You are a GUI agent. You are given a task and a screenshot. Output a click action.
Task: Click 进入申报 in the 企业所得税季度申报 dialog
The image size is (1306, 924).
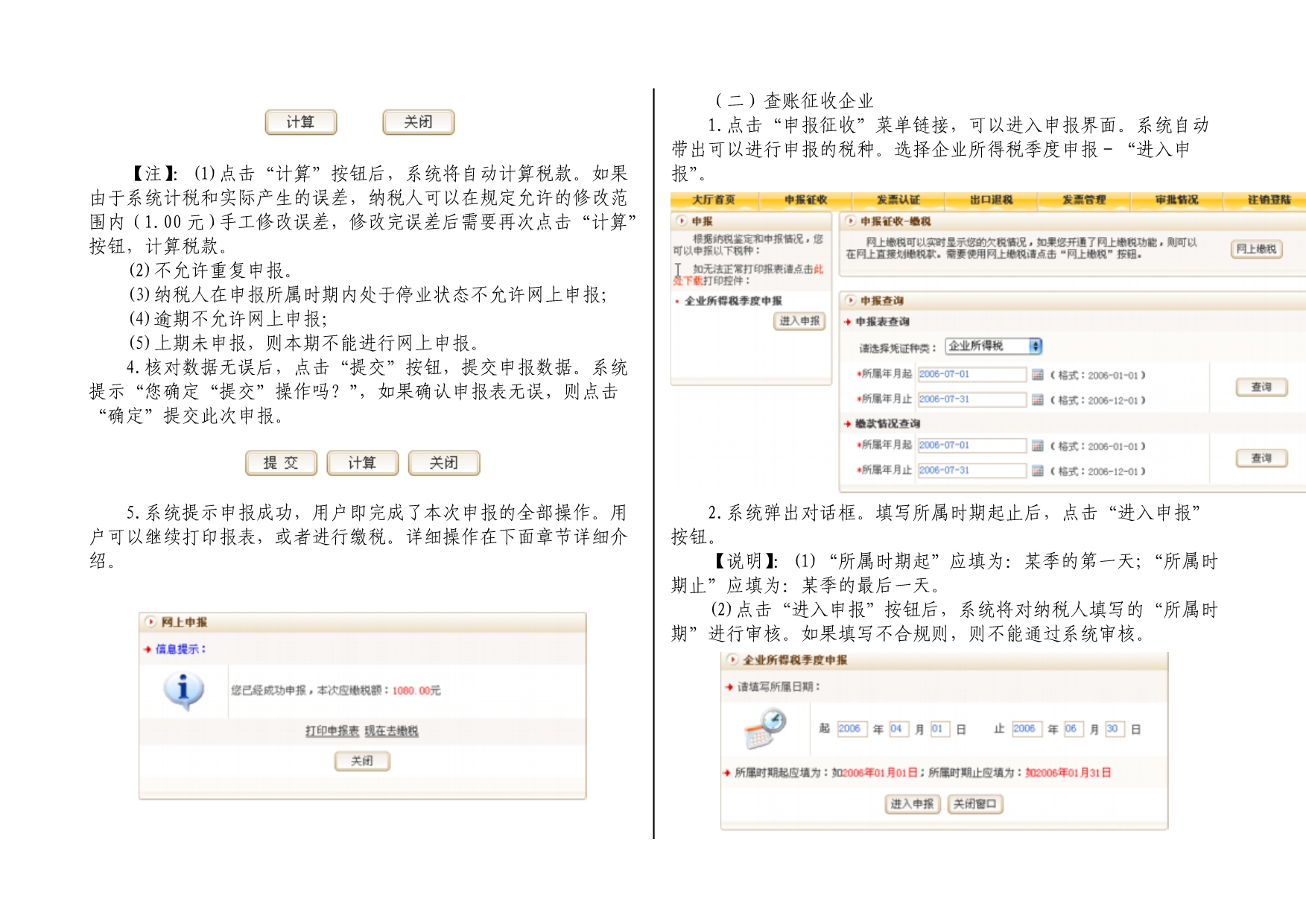pos(913,804)
